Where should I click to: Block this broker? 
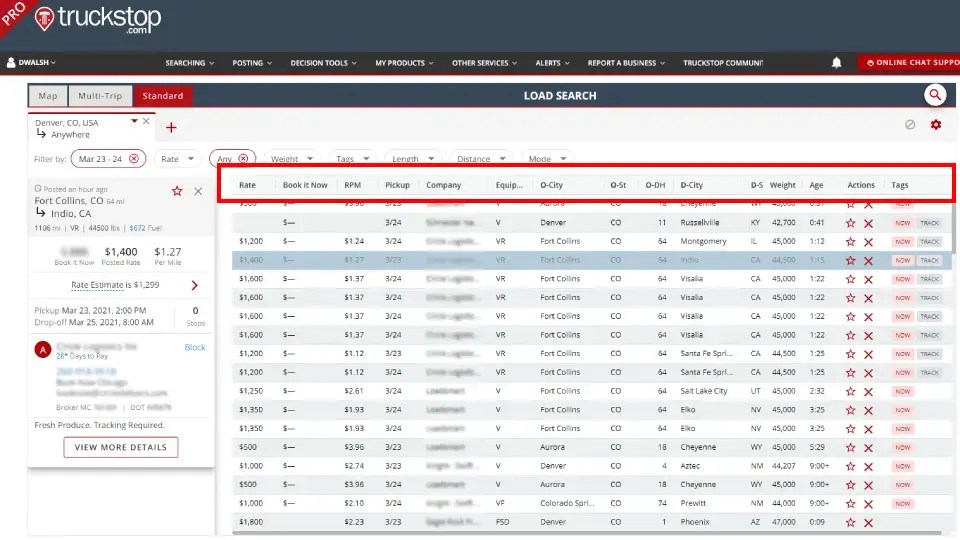point(195,347)
